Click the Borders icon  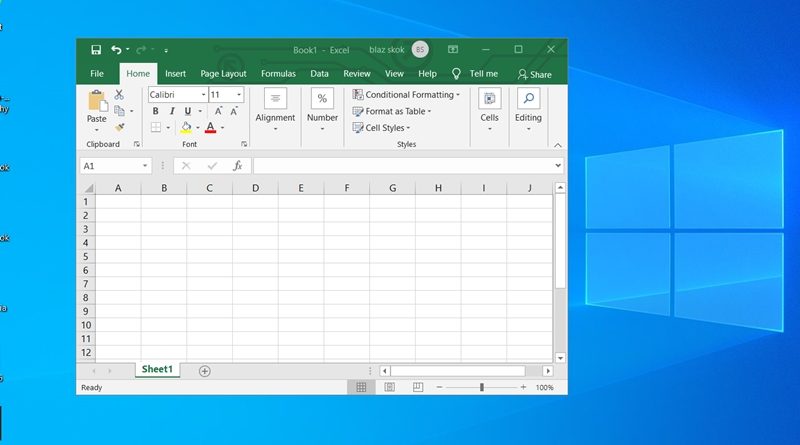coord(156,127)
